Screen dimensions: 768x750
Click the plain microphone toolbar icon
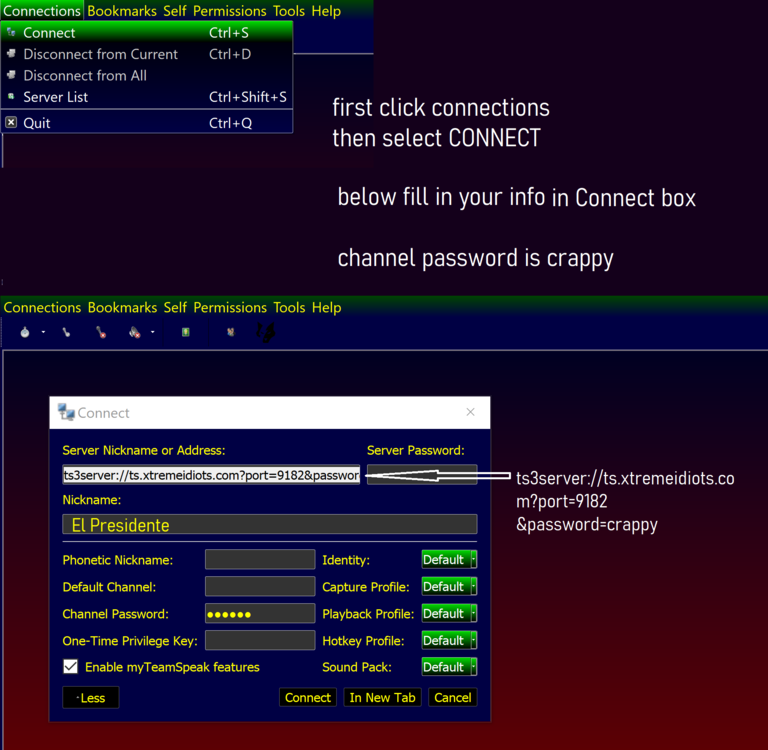(x=66, y=333)
